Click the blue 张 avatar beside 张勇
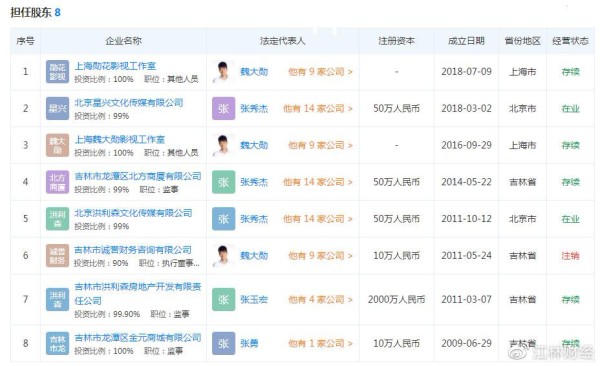 [223, 343]
